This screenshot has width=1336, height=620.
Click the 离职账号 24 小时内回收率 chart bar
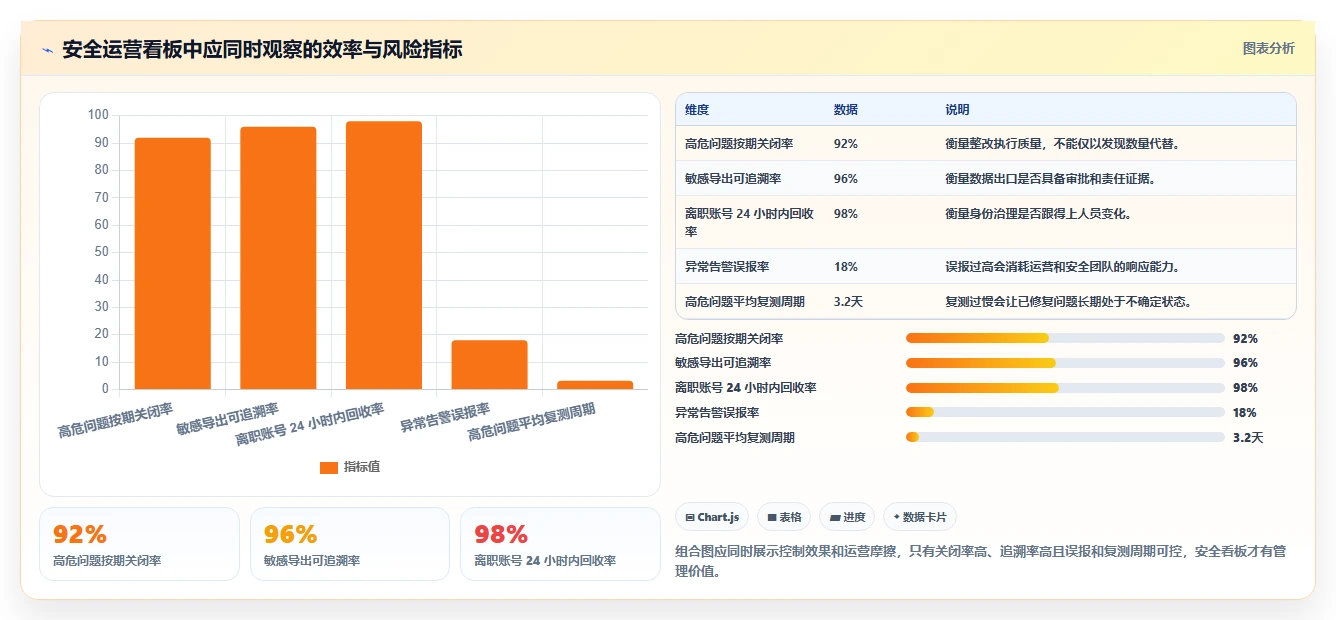coord(384,255)
